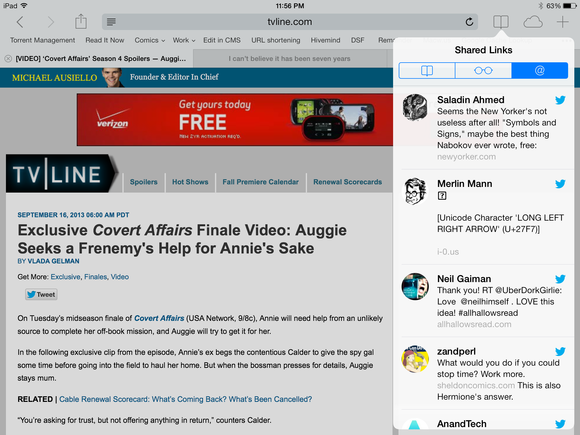580x435 pixels.
Task: Go back with the Safari back arrow
Action: pyautogui.click(x=20, y=22)
